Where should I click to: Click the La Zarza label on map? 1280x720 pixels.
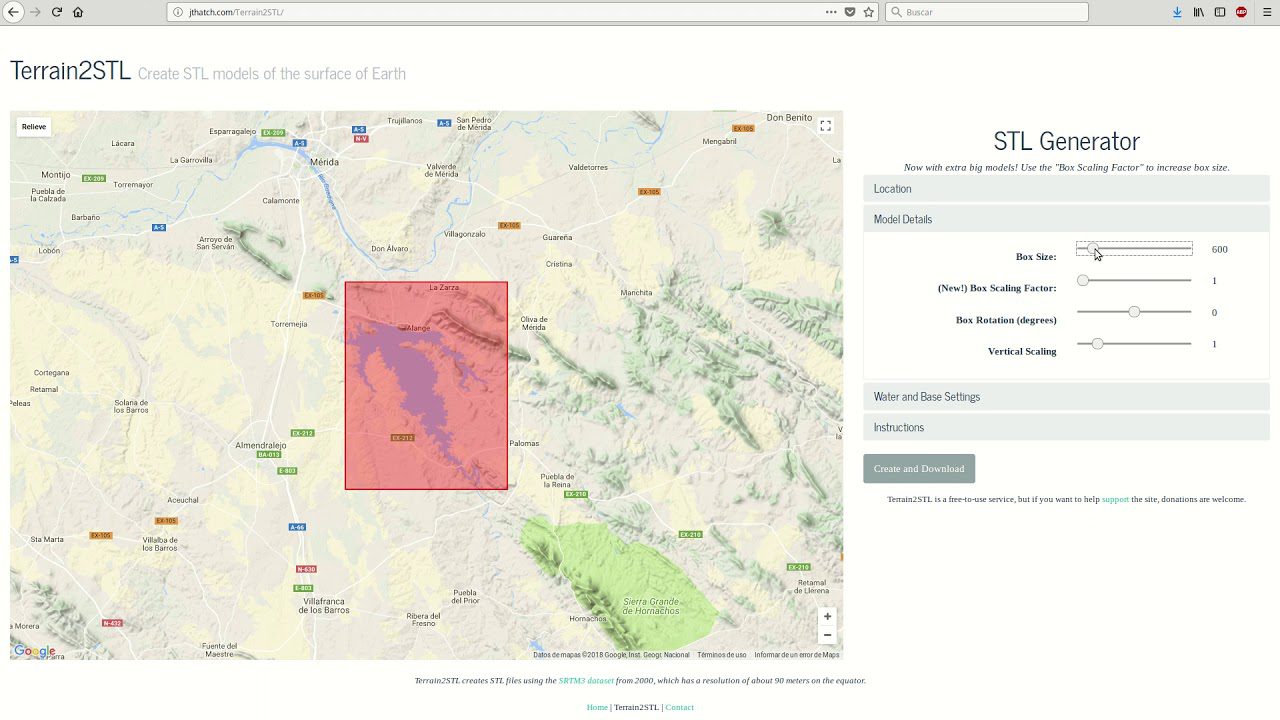444,287
